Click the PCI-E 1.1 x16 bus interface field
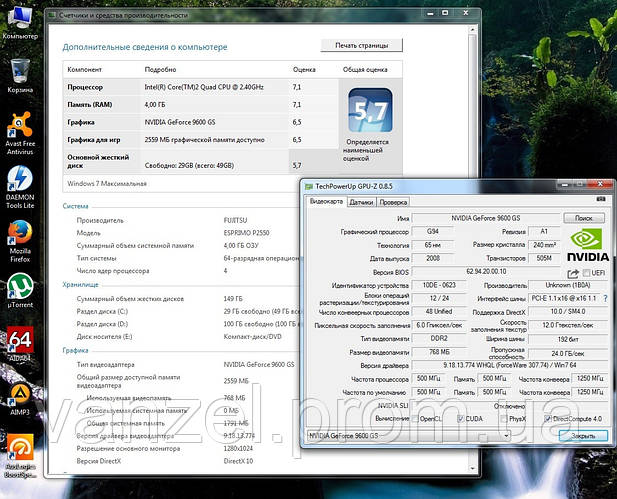The width and height of the screenshot is (617, 499). pos(564,298)
